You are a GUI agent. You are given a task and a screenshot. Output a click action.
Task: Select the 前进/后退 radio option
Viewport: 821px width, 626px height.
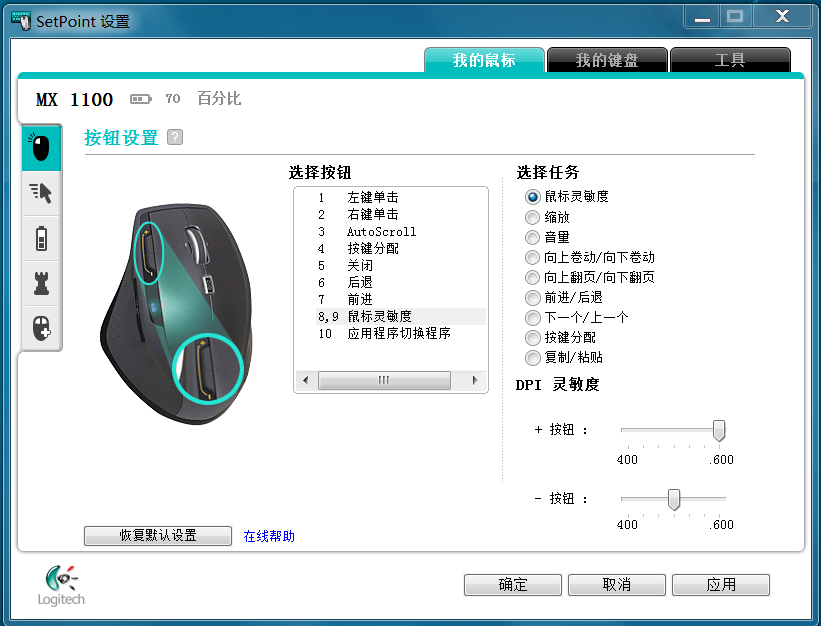pos(532,298)
